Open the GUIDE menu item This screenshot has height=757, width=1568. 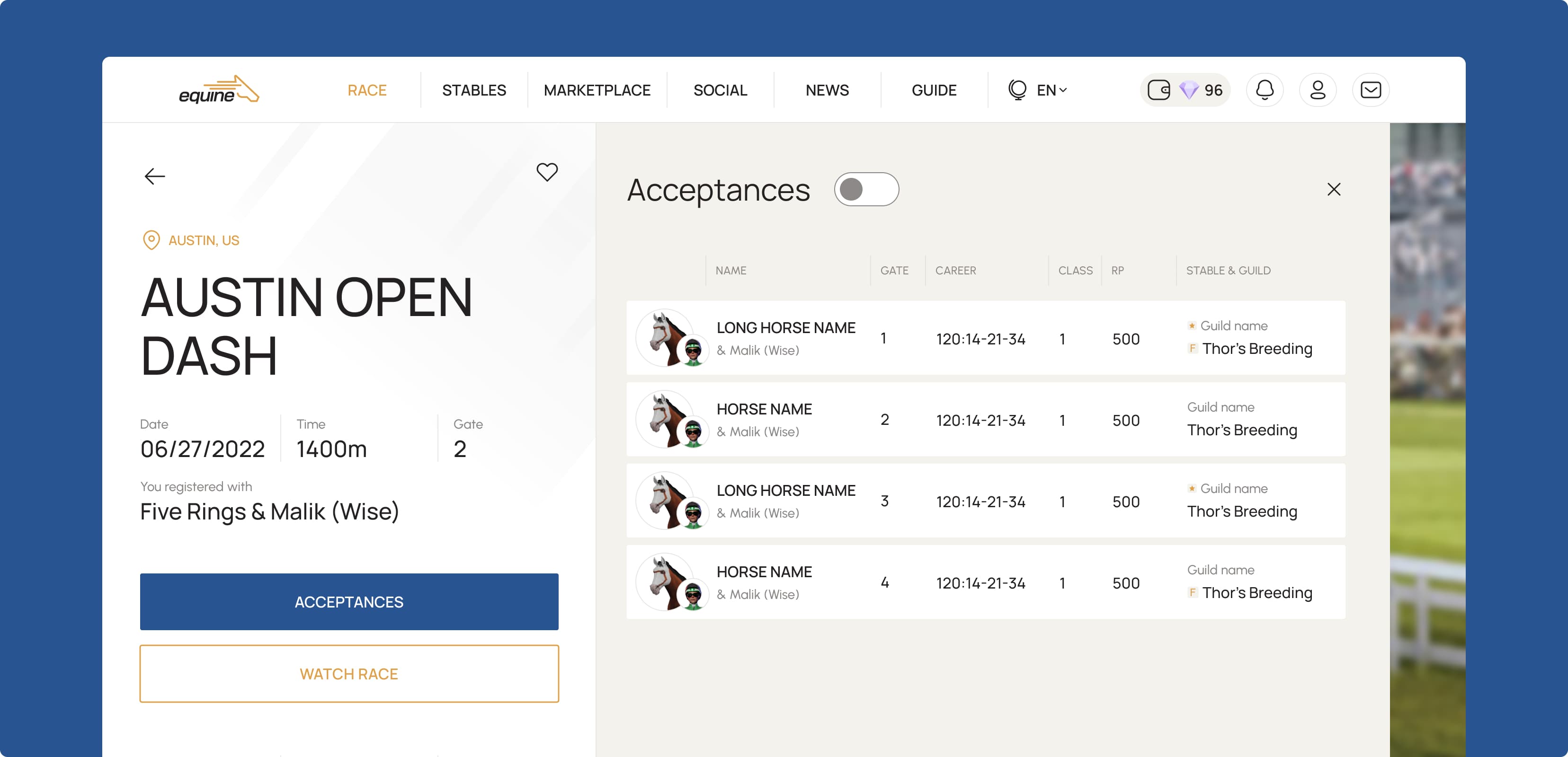933,90
